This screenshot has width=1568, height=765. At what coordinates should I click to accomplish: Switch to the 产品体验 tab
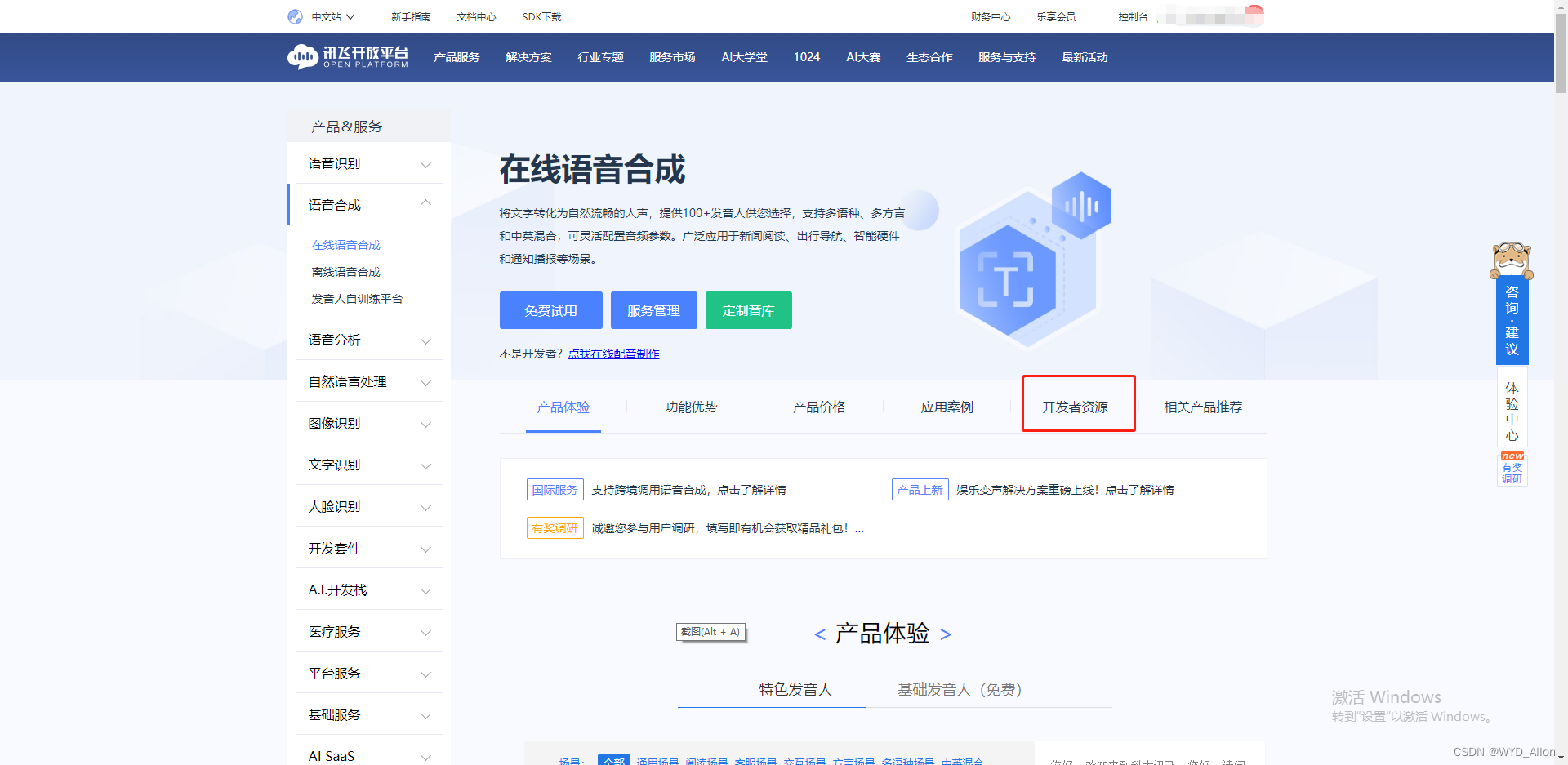[x=563, y=407]
